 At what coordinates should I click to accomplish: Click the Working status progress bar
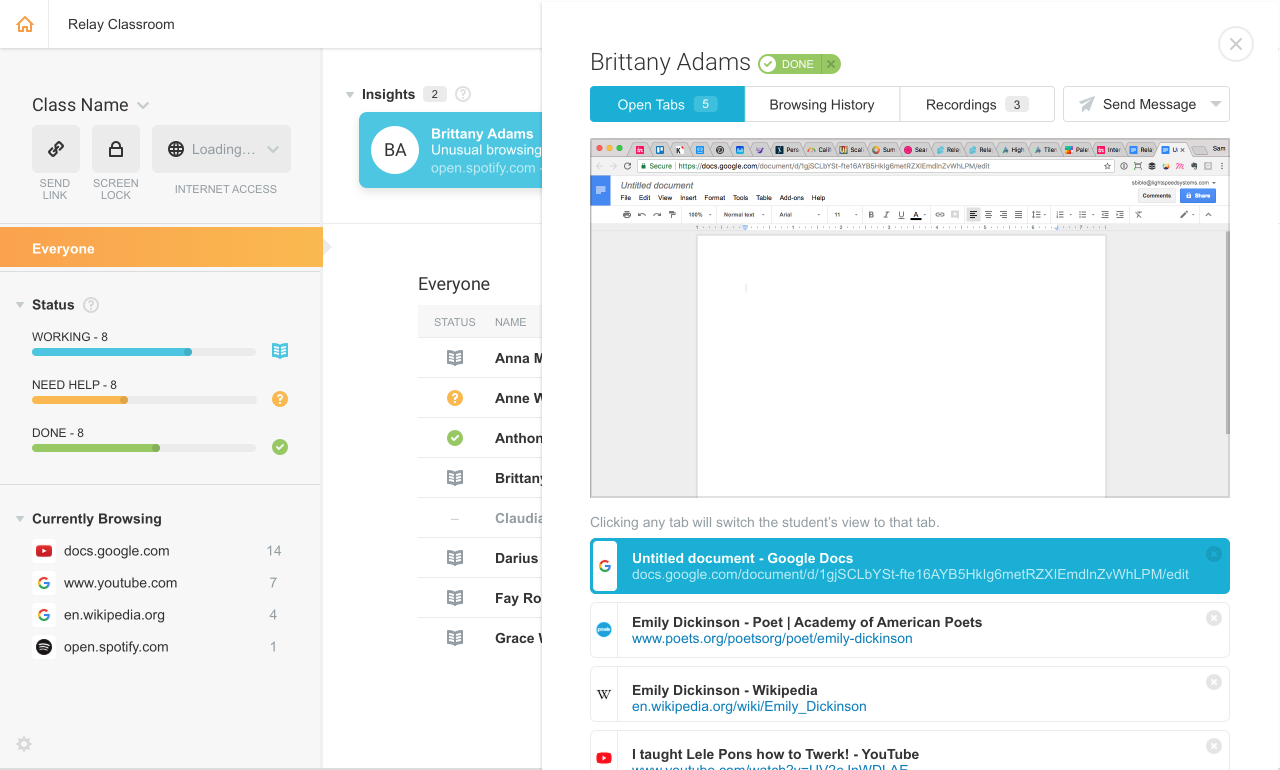pos(144,352)
